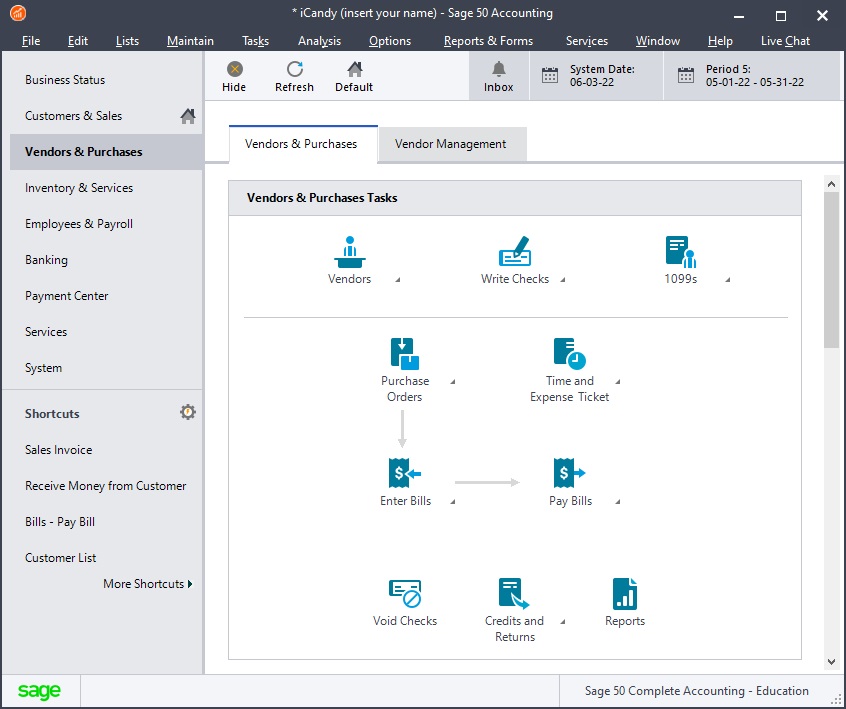
Task: Expand the Vendors dropdown arrow
Action: pos(398,279)
